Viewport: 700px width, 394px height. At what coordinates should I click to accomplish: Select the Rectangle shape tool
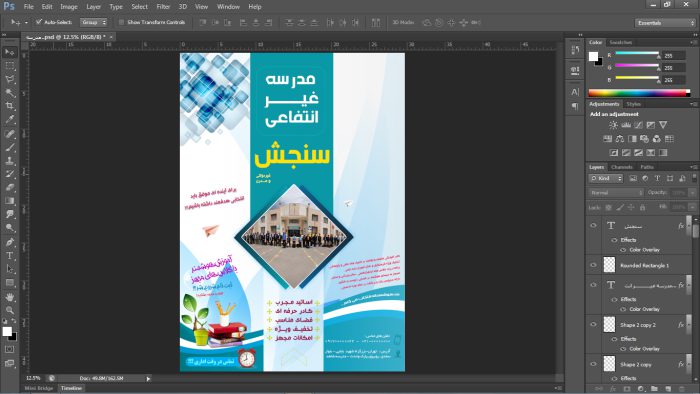[9, 283]
